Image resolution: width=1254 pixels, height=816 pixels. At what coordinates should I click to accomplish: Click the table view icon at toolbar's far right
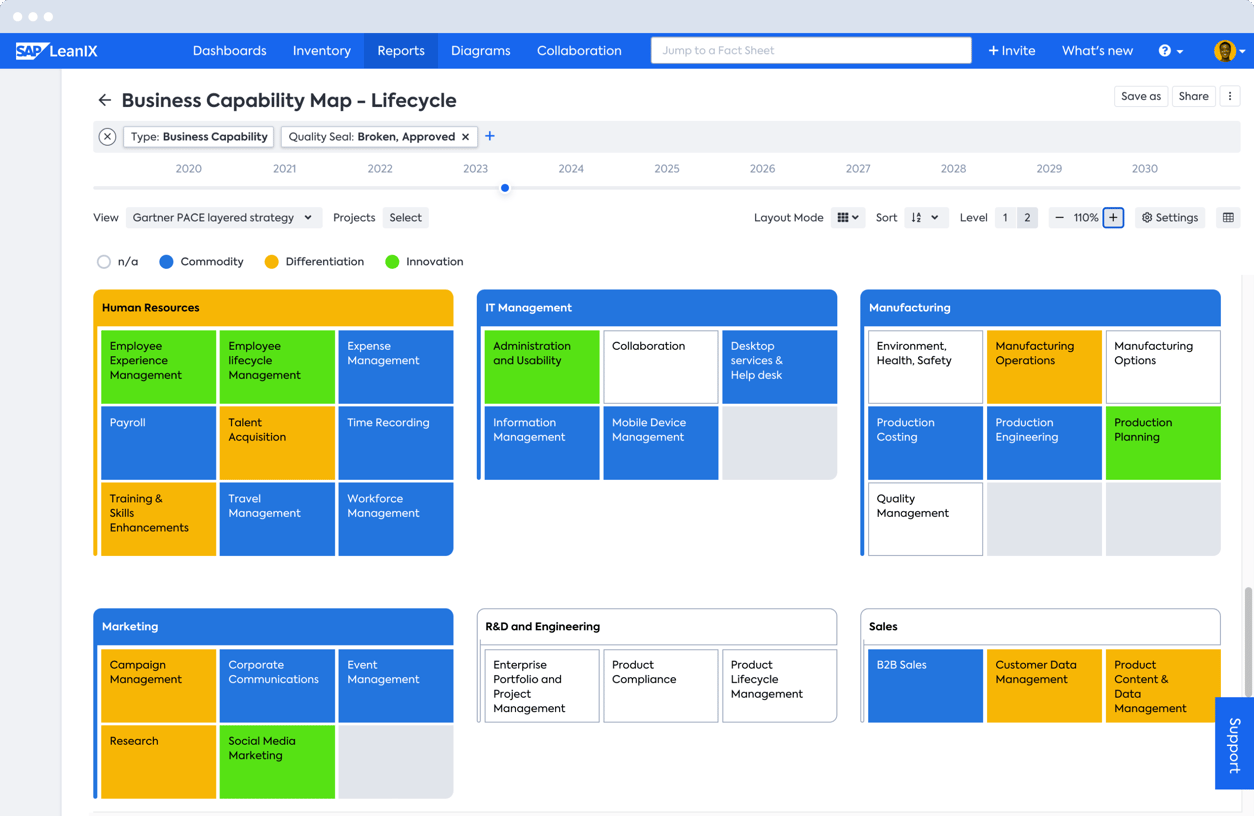[x=1229, y=217]
